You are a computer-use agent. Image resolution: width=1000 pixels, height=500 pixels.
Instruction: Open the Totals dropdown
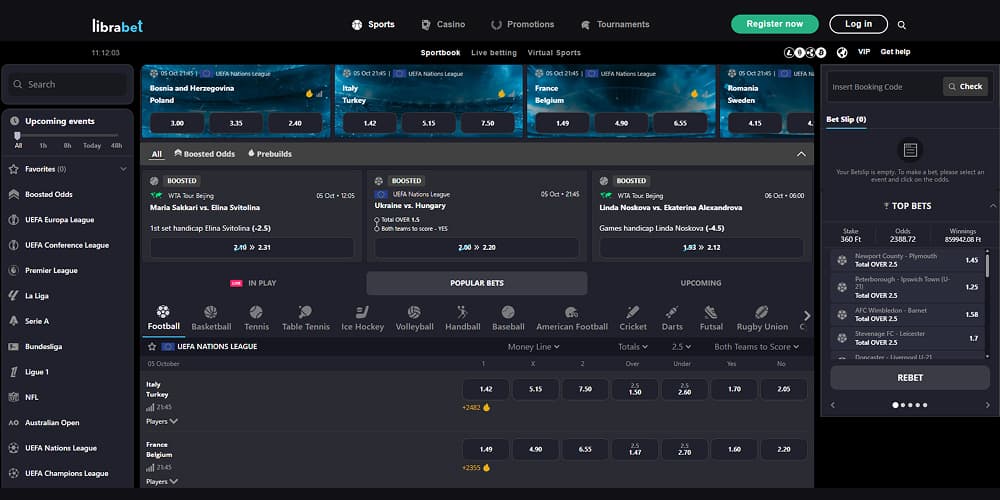tap(633, 347)
